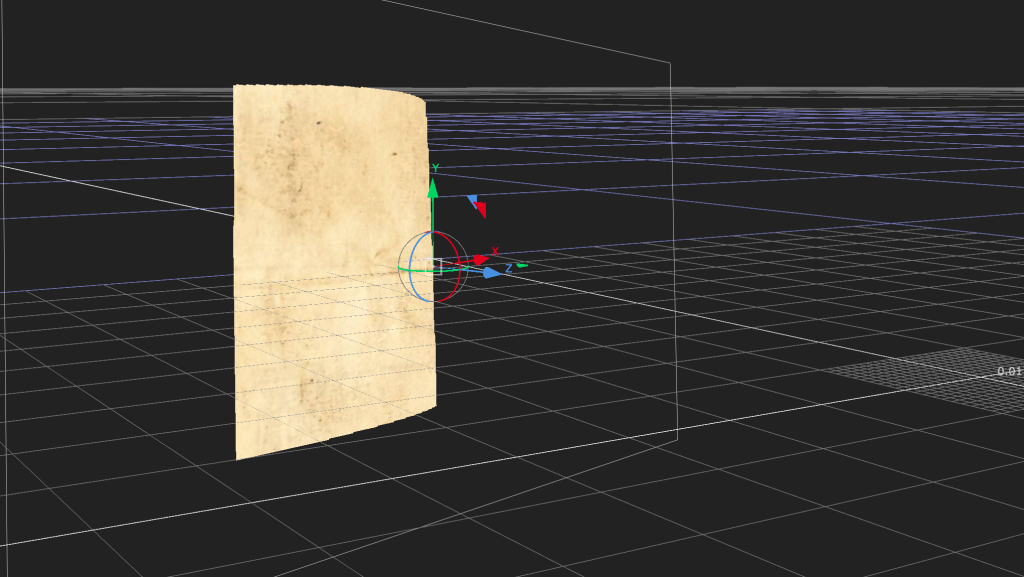Image resolution: width=1024 pixels, height=577 pixels.
Task: Click the small green plane handle beside the Z label
Action: point(522,266)
